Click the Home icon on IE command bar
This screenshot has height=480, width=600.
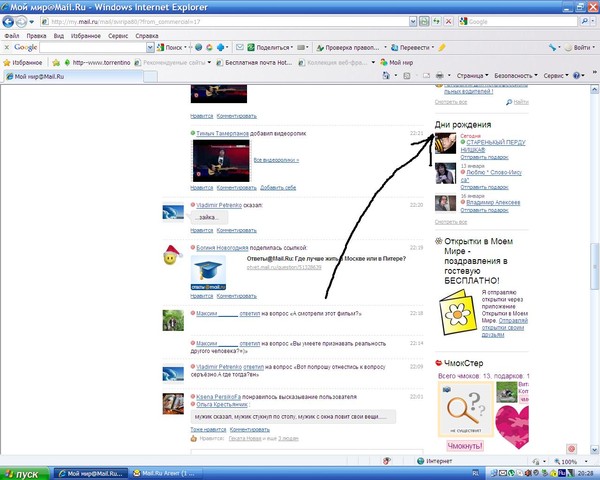pos(386,76)
